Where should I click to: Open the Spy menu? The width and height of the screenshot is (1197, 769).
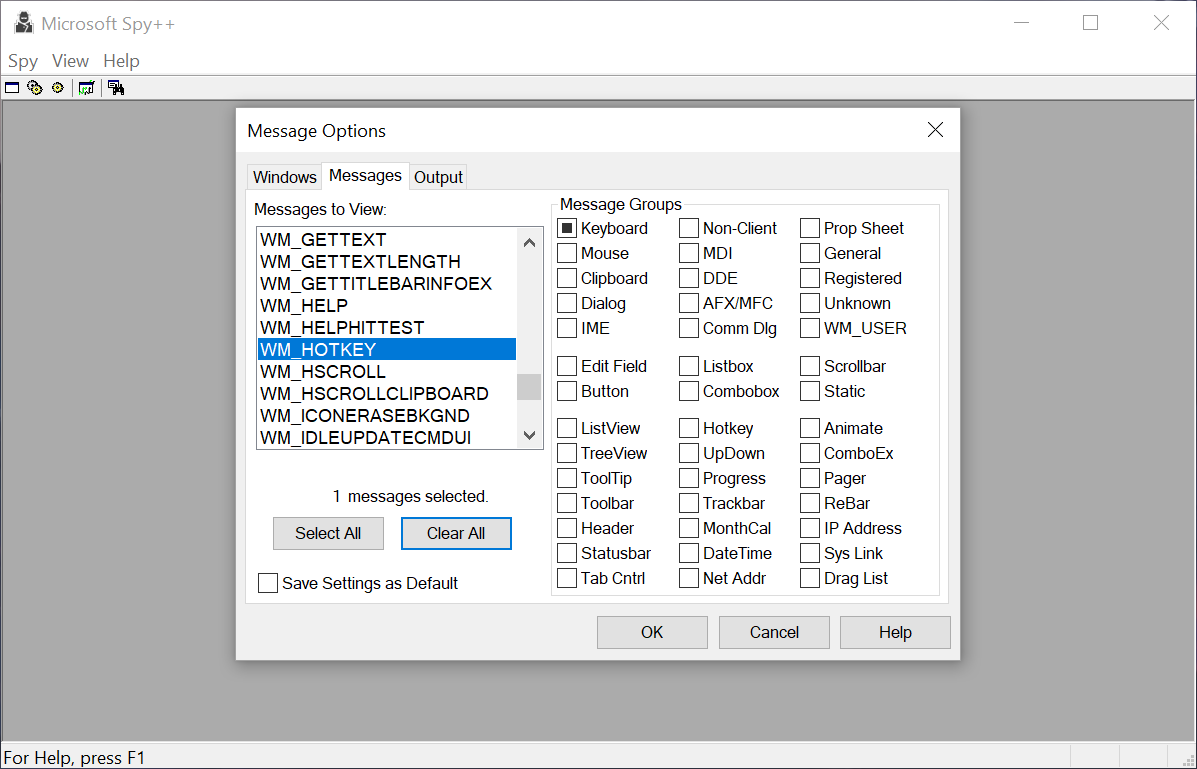pos(23,61)
